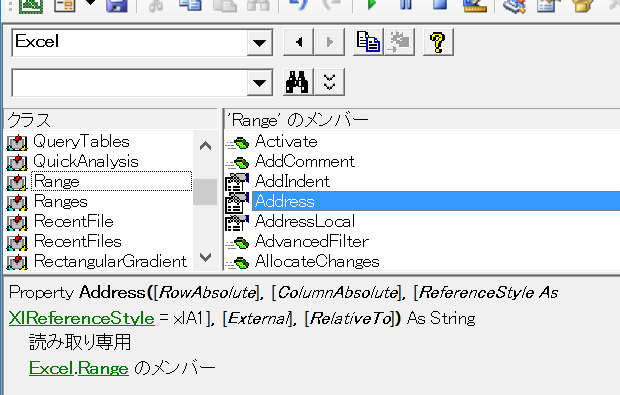Viewport: 620px width, 395px height.
Task: Select the RectangularGradient class
Action: tap(110, 261)
